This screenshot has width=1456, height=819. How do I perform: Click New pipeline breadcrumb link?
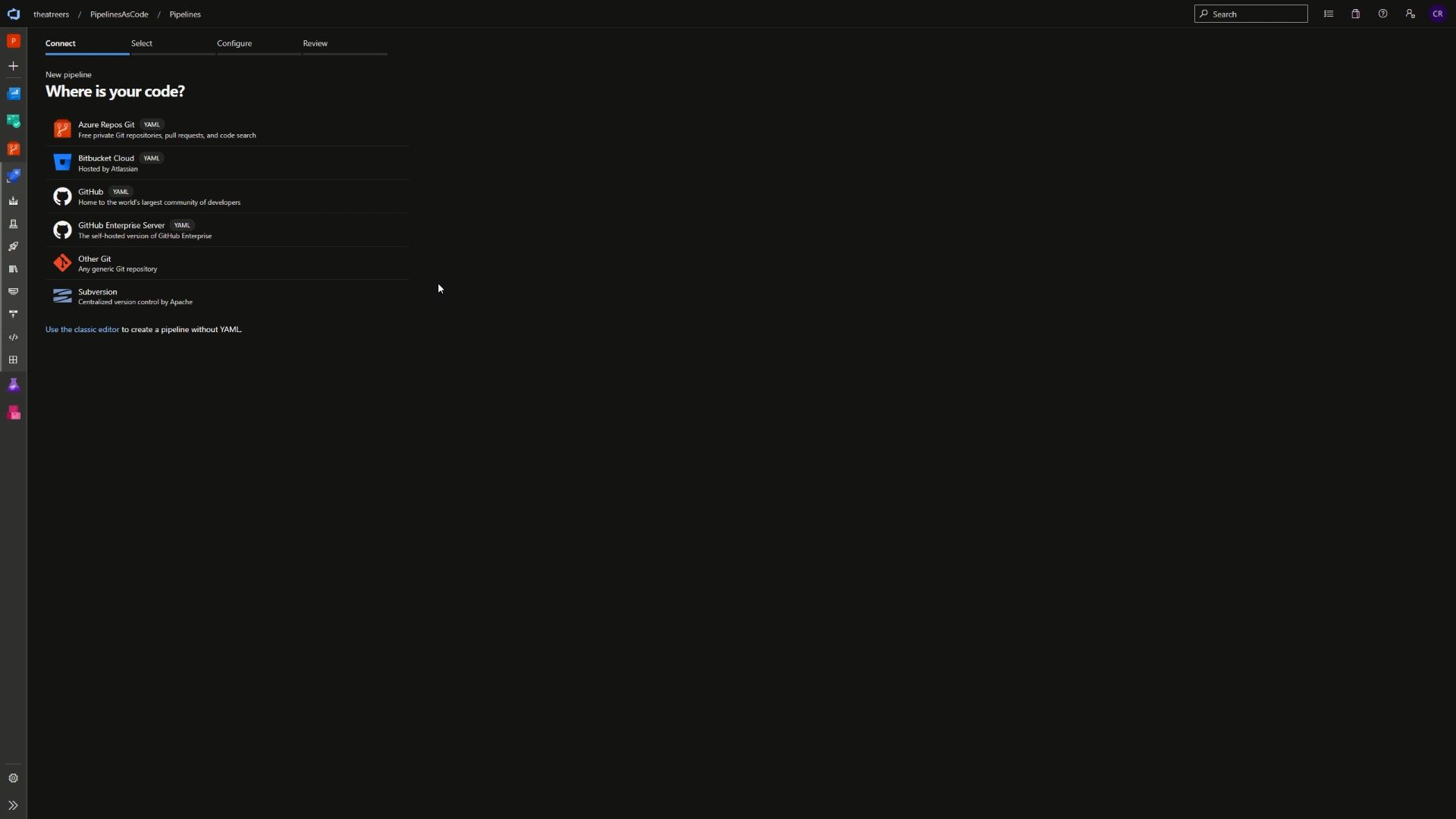(x=68, y=74)
